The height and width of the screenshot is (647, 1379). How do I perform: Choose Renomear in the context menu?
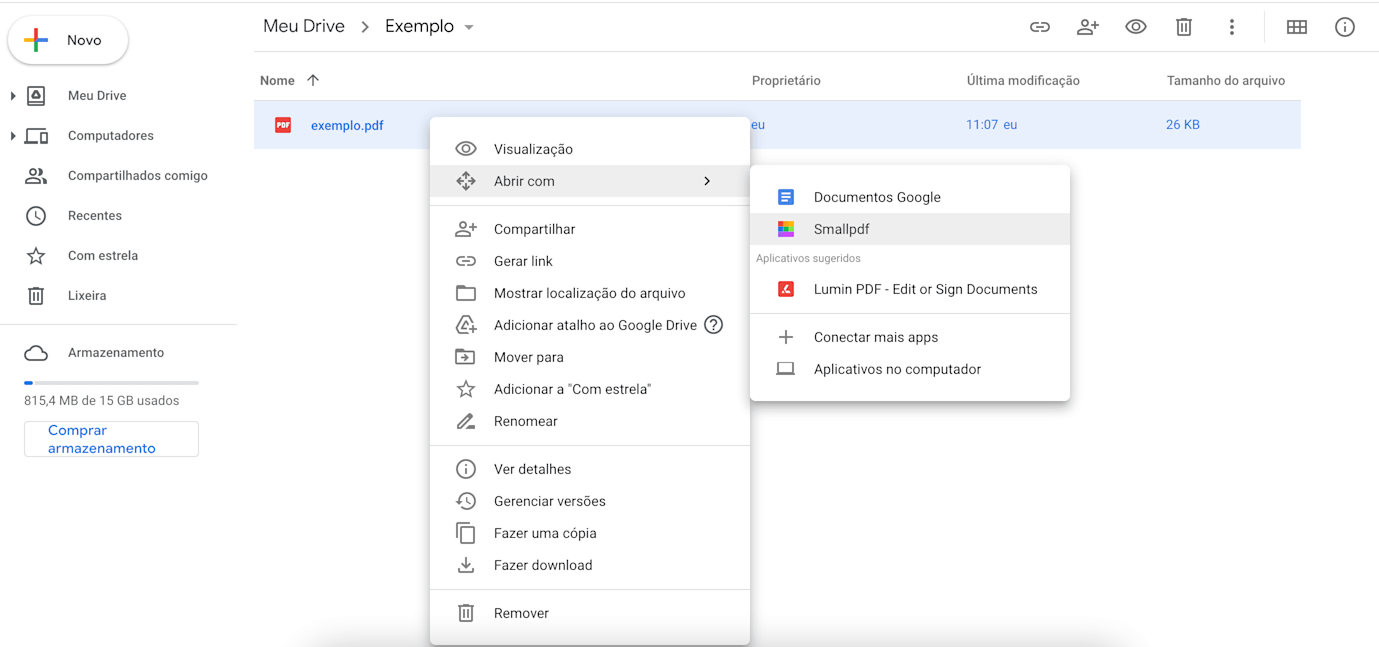pyautogui.click(x=590, y=421)
